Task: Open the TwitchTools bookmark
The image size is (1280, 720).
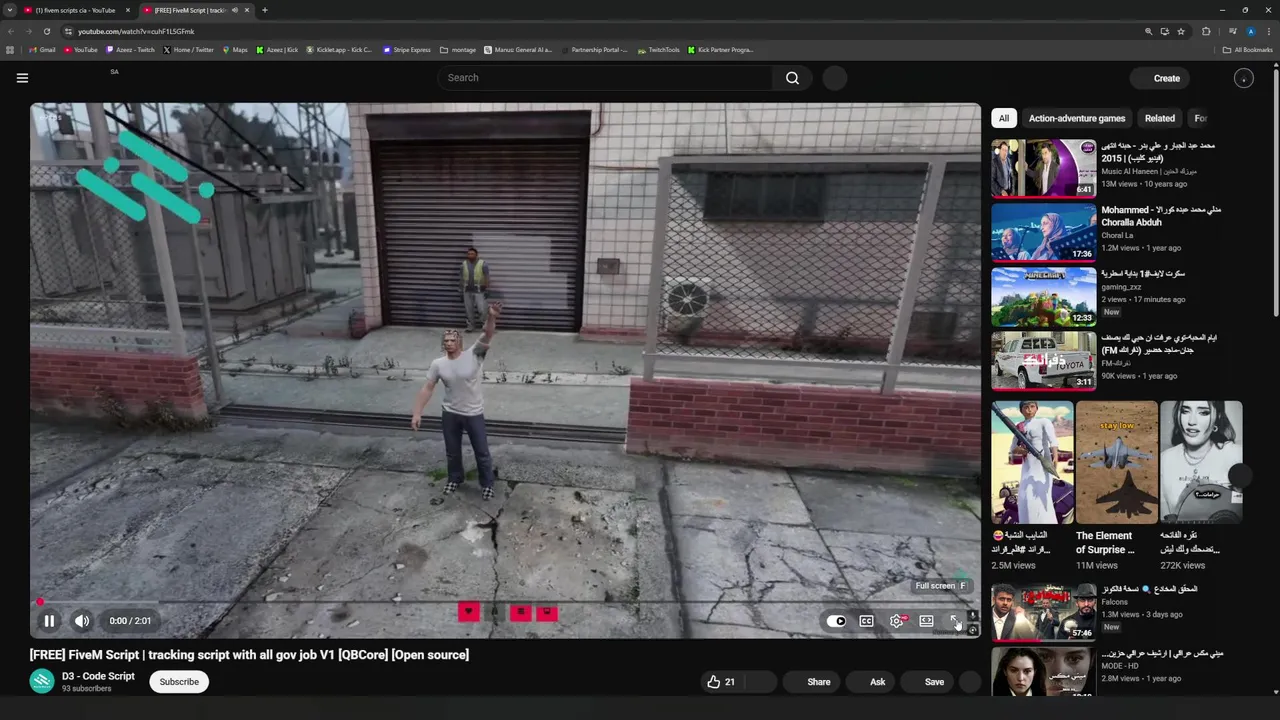Action: pos(659,50)
